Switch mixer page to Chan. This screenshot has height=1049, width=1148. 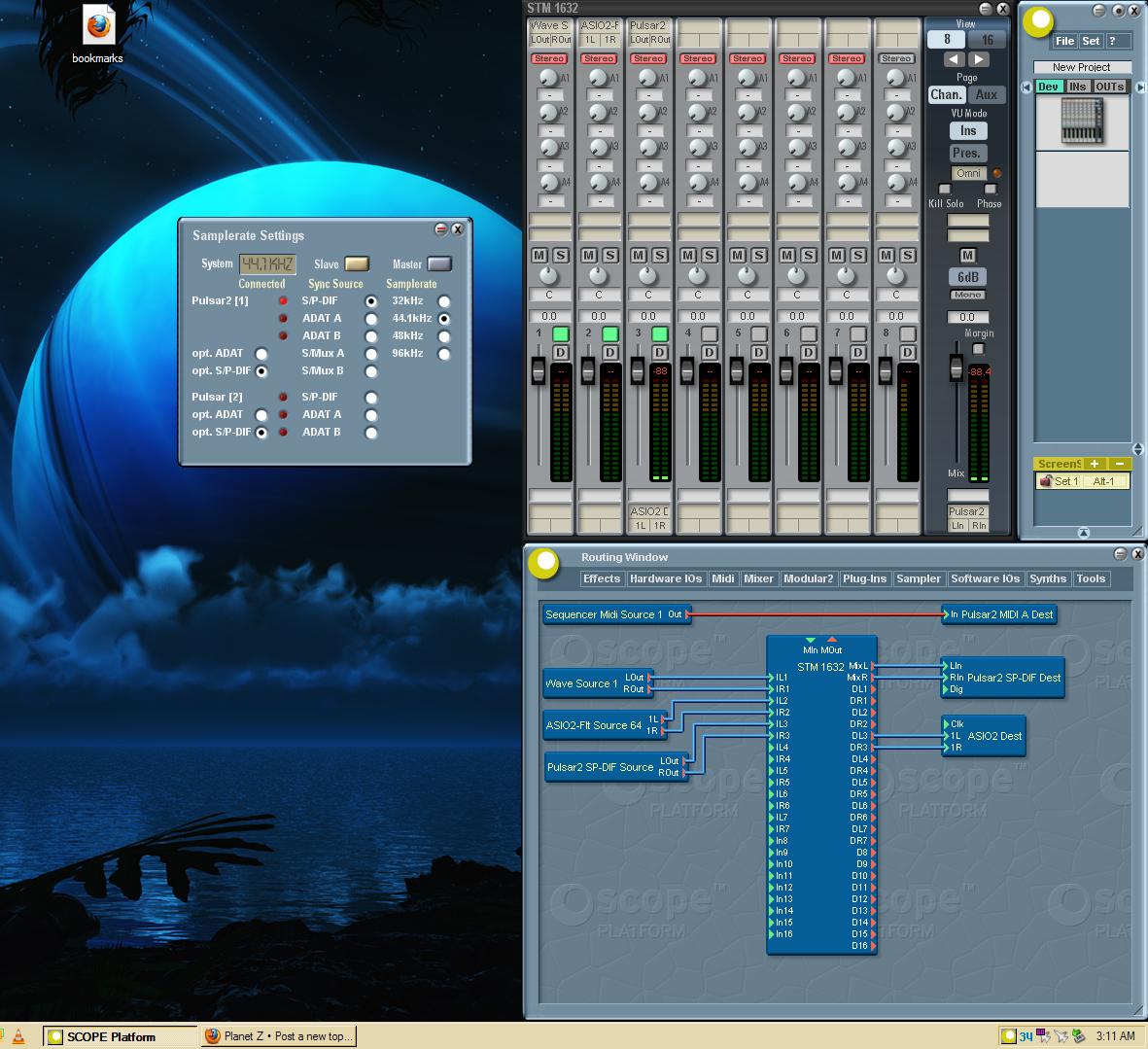click(x=946, y=94)
